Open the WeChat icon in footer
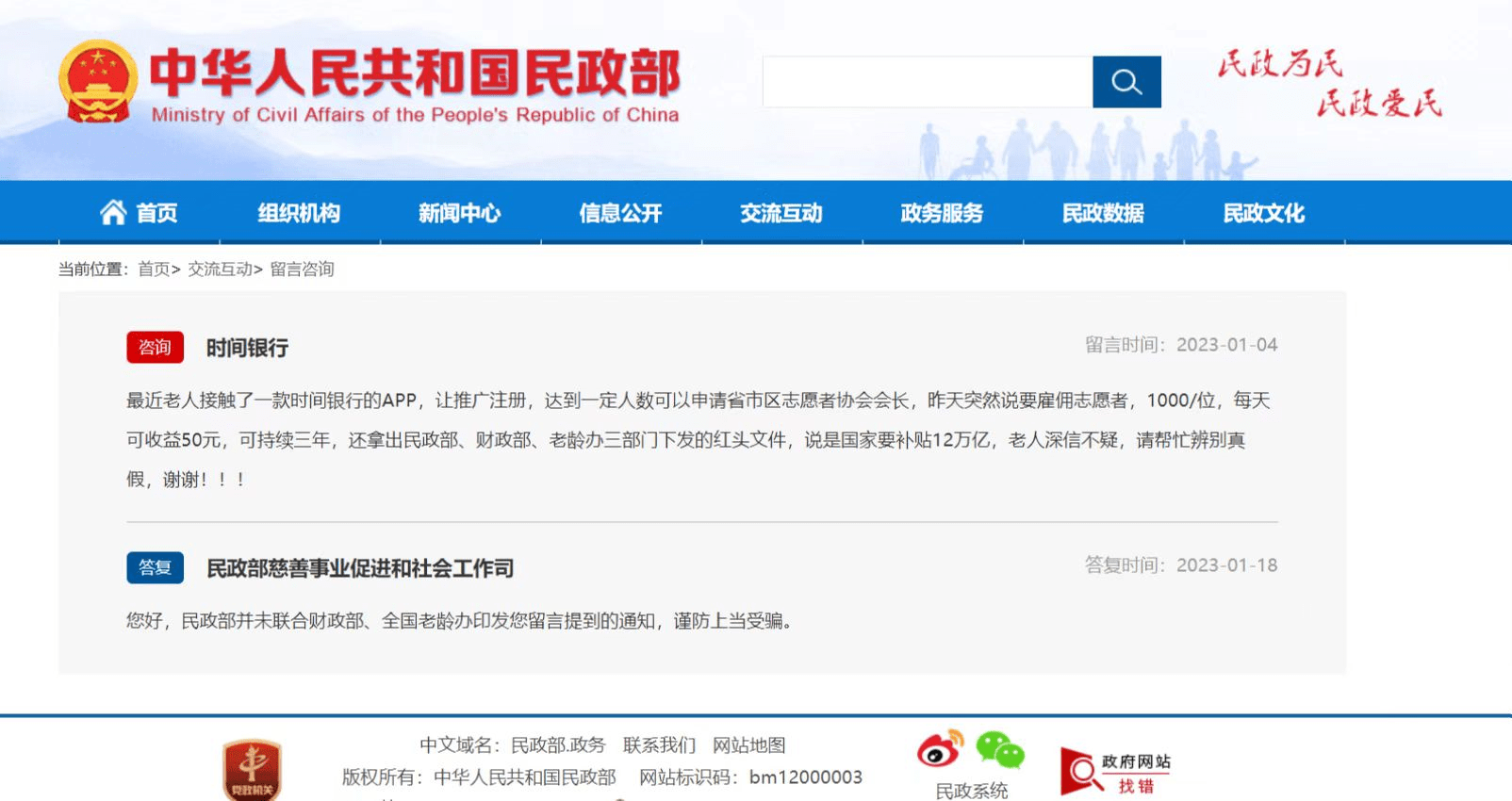1512x801 pixels. 1000,751
